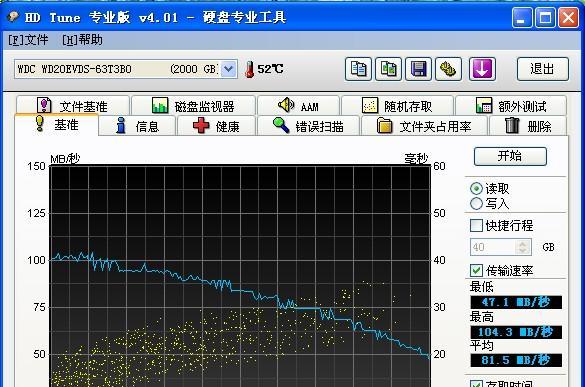Click the copy screenshot icon
The height and width of the screenshot is (387, 585).
click(x=388, y=69)
